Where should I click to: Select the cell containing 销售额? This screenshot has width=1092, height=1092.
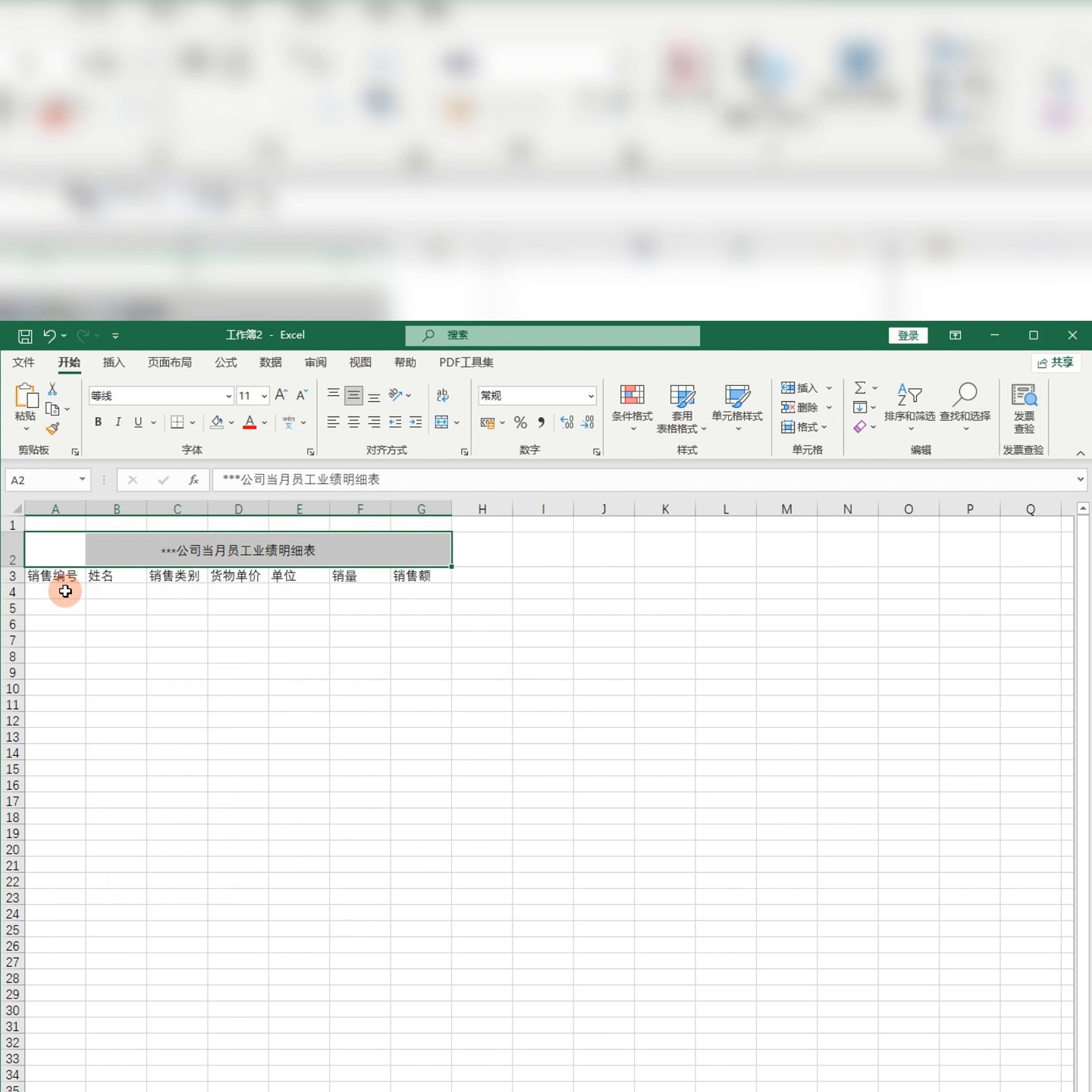click(421, 576)
